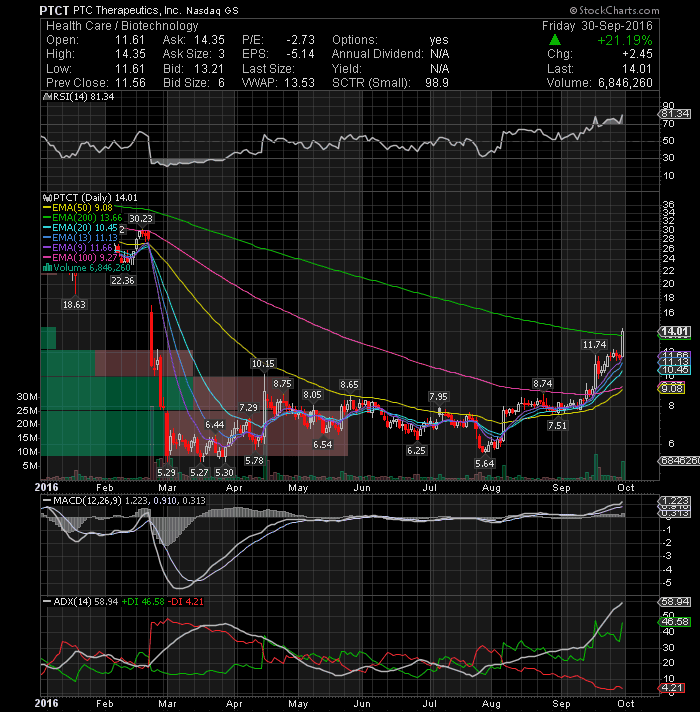Click the 5.78 price annotation
The image size is (700, 712).
click(x=254, y=460)
